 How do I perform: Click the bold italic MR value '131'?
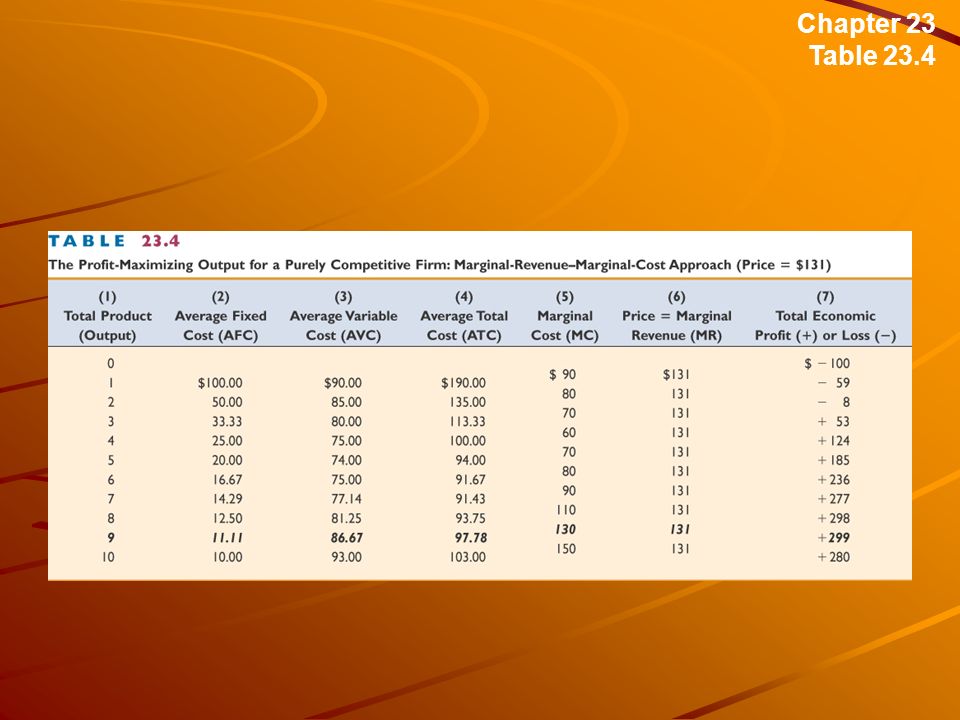[x=680, y=530]
